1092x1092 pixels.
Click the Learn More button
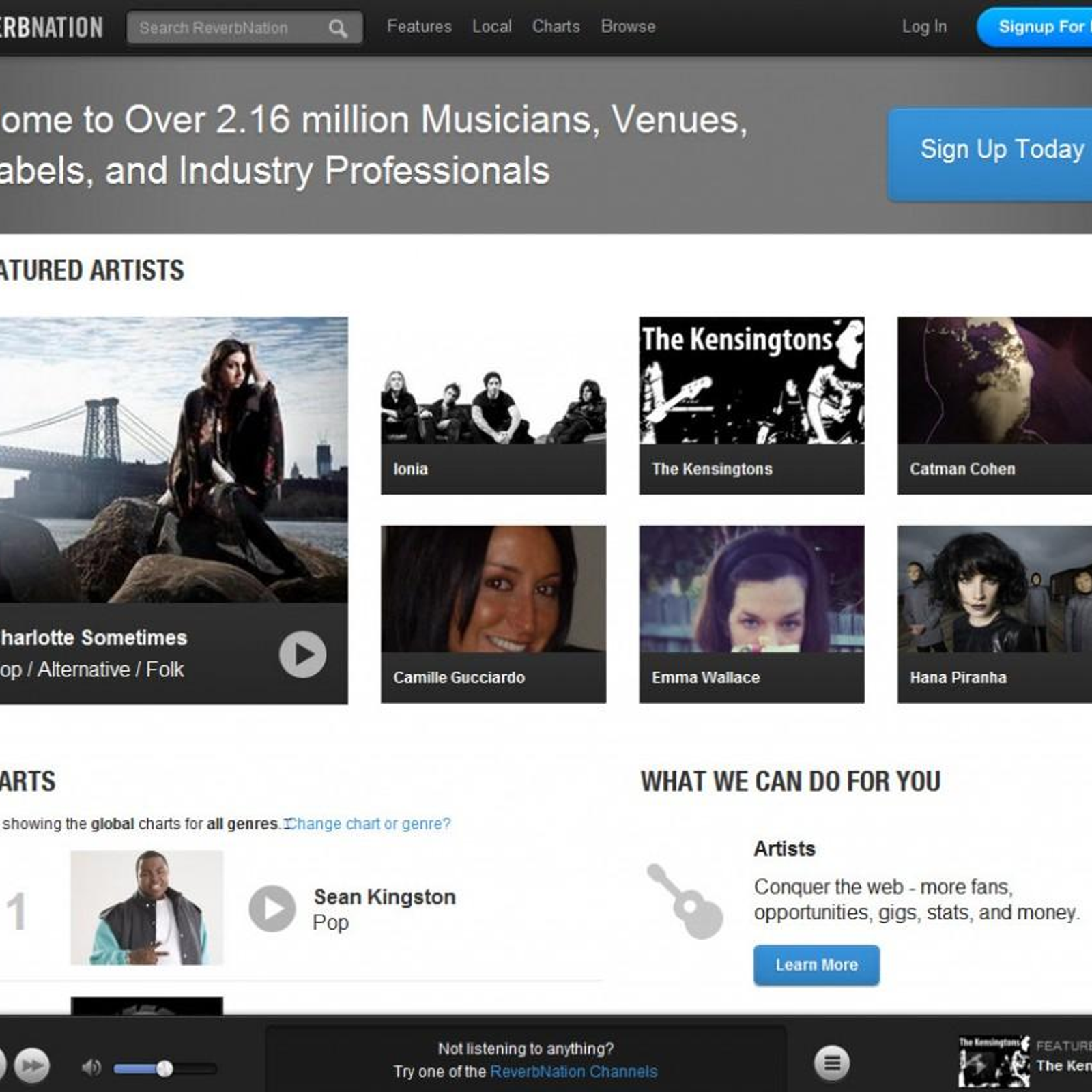click(816, 964)
